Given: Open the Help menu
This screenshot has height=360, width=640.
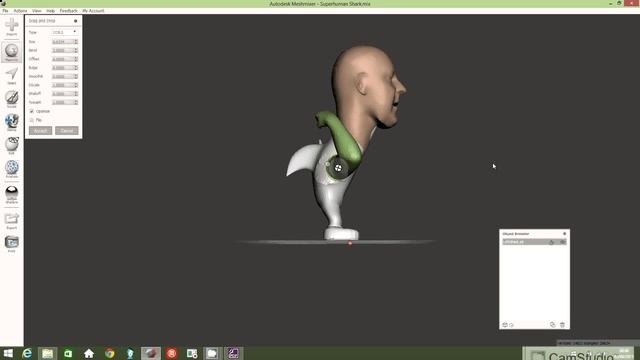Looking at the screenshot, I should coord(51,11).
